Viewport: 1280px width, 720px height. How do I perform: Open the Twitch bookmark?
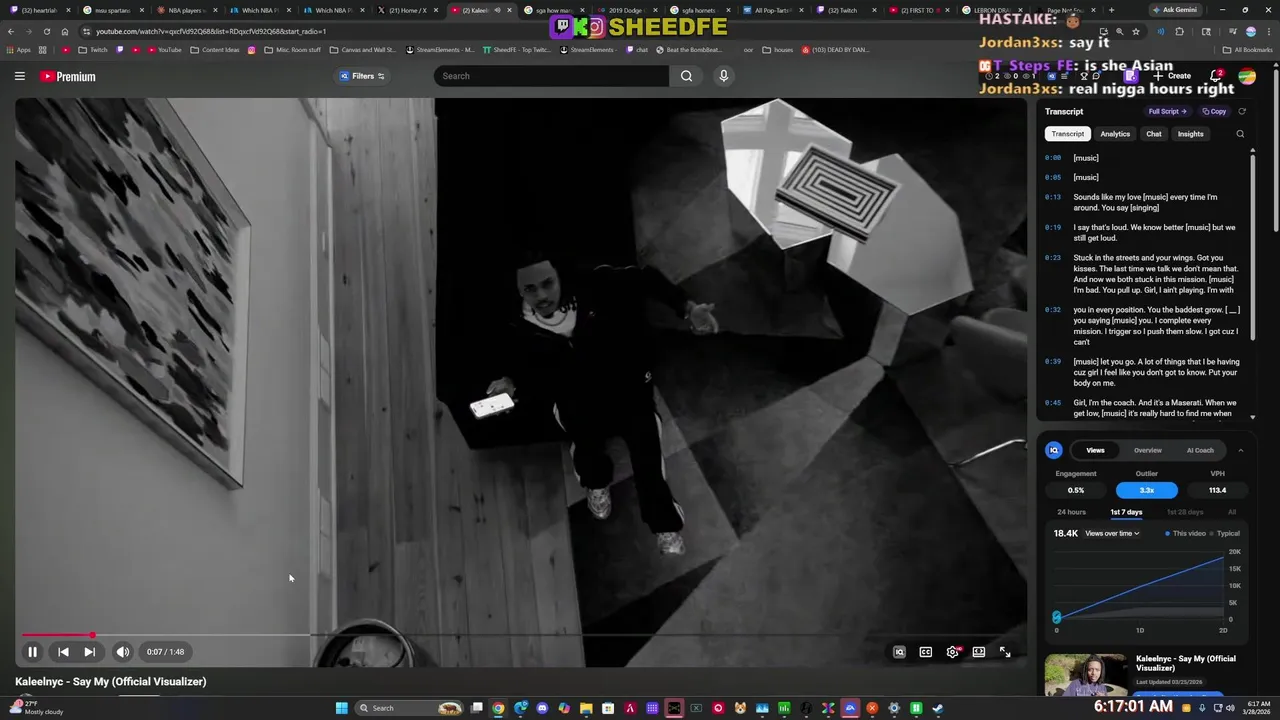point(92,49)
